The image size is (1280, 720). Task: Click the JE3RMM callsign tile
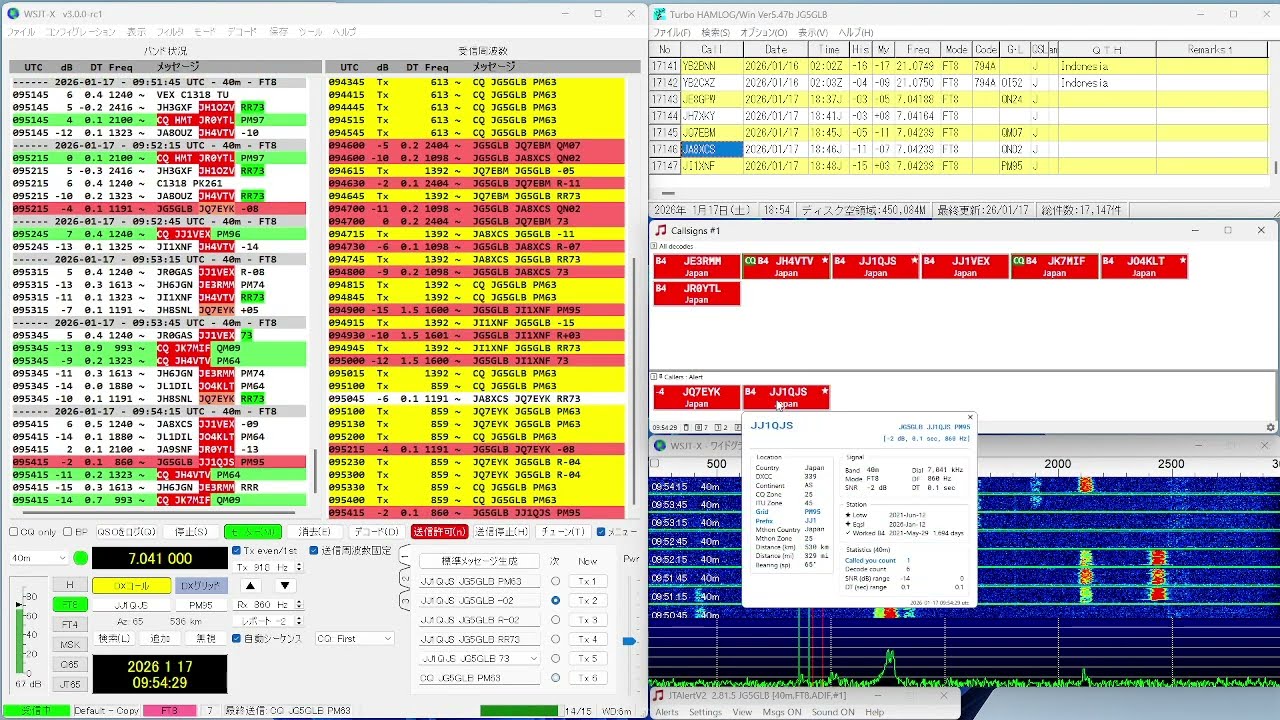(697, 267)
